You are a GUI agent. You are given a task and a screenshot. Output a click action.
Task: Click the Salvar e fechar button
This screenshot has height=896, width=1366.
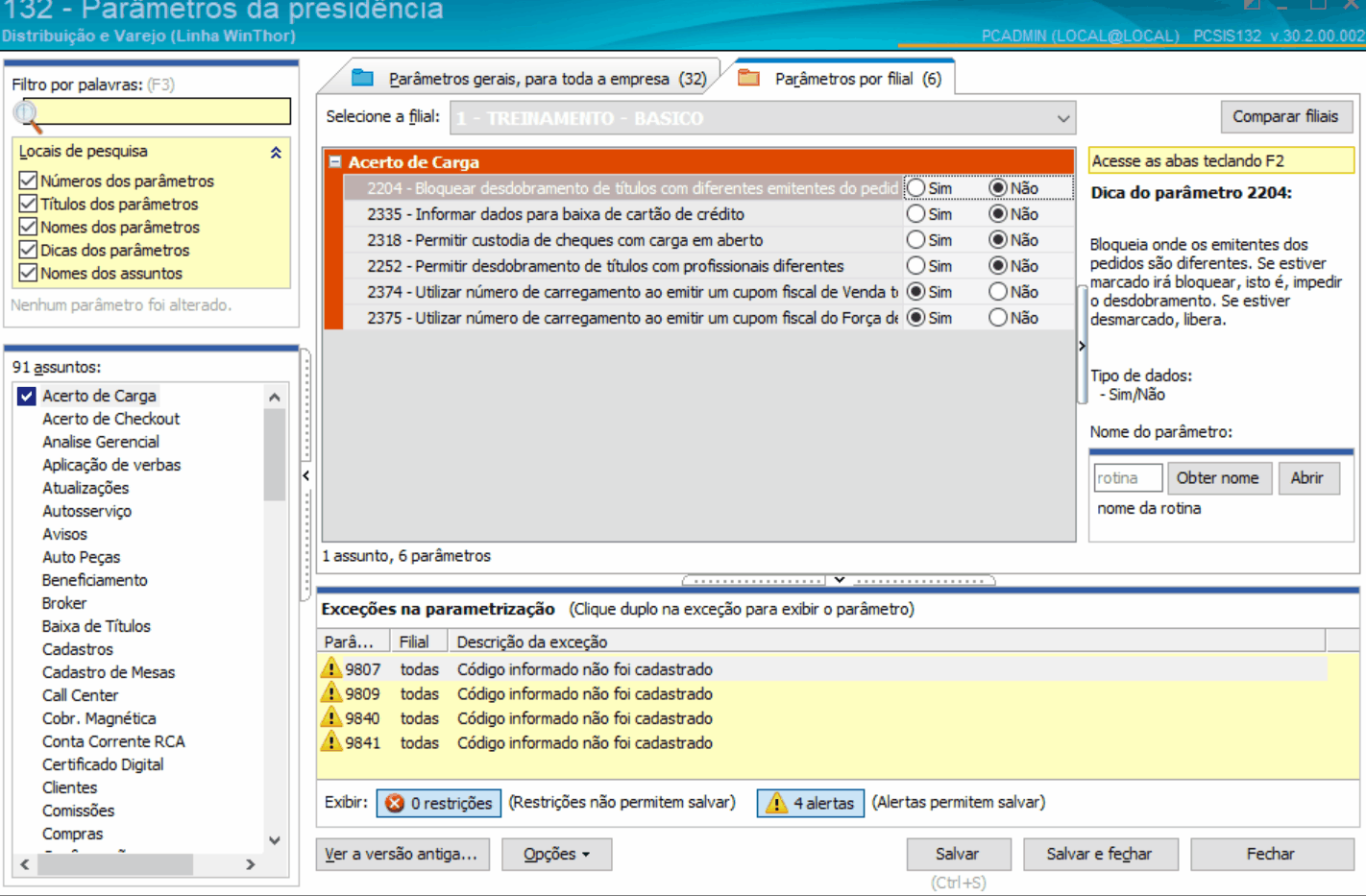(x=1100, y=854)
